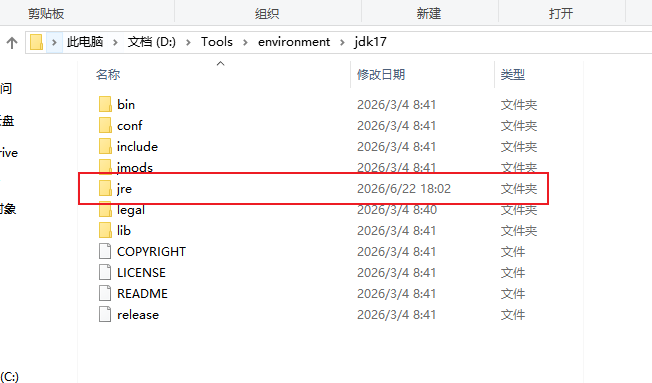
Task: Click the 文件夹 type cell for lib
Action: [519, 231]
